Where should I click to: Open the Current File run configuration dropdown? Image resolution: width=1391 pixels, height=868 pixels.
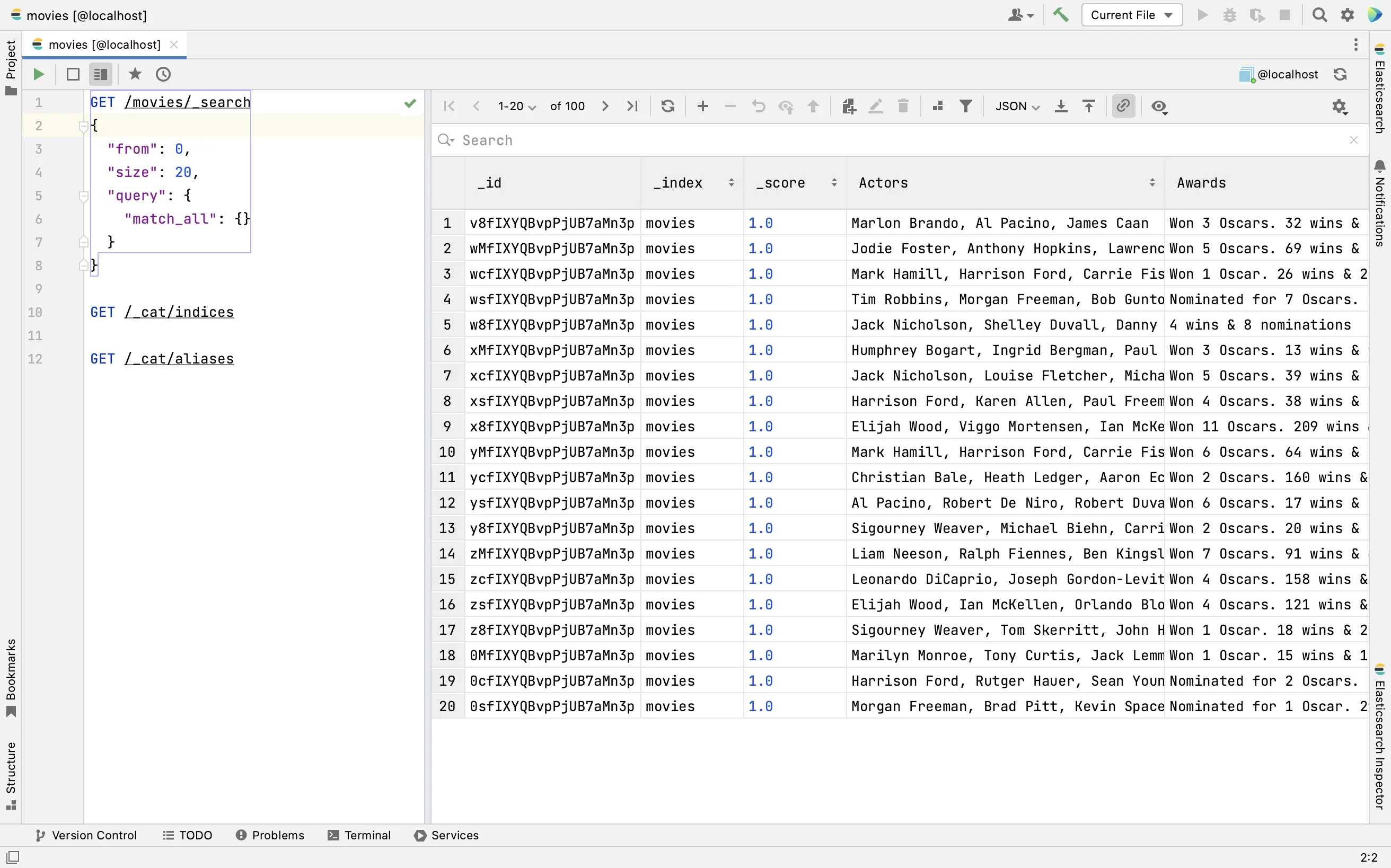[x=1131, y=15]
